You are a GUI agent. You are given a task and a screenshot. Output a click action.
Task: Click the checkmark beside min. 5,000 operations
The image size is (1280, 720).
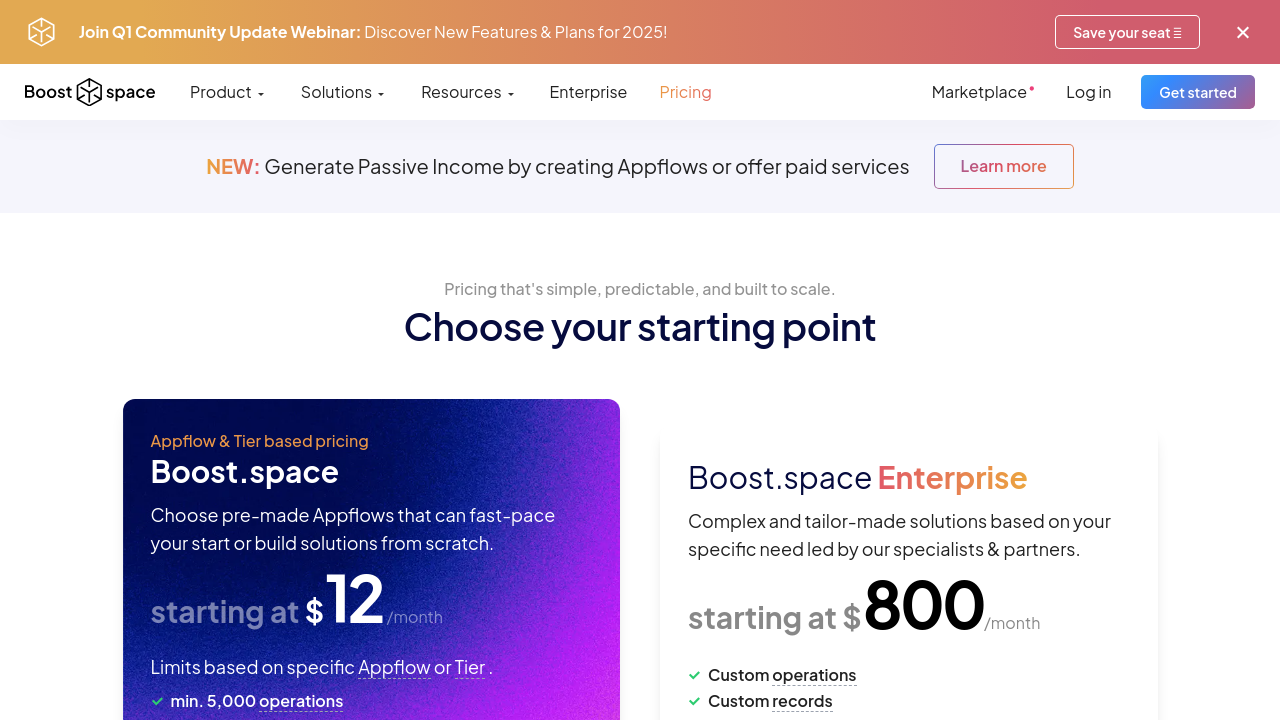point(157,702)
